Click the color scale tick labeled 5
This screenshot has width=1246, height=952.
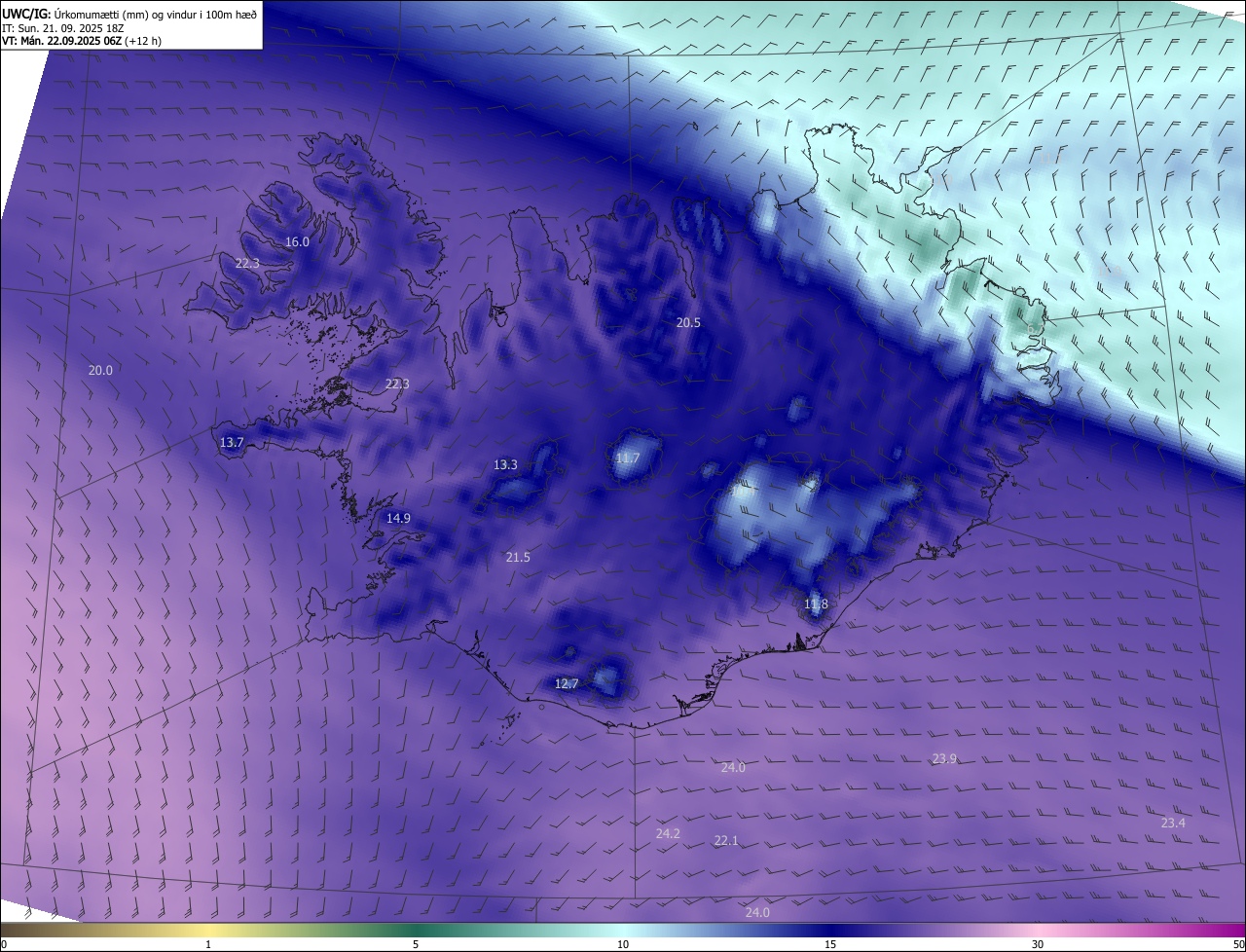click(416, 944)
